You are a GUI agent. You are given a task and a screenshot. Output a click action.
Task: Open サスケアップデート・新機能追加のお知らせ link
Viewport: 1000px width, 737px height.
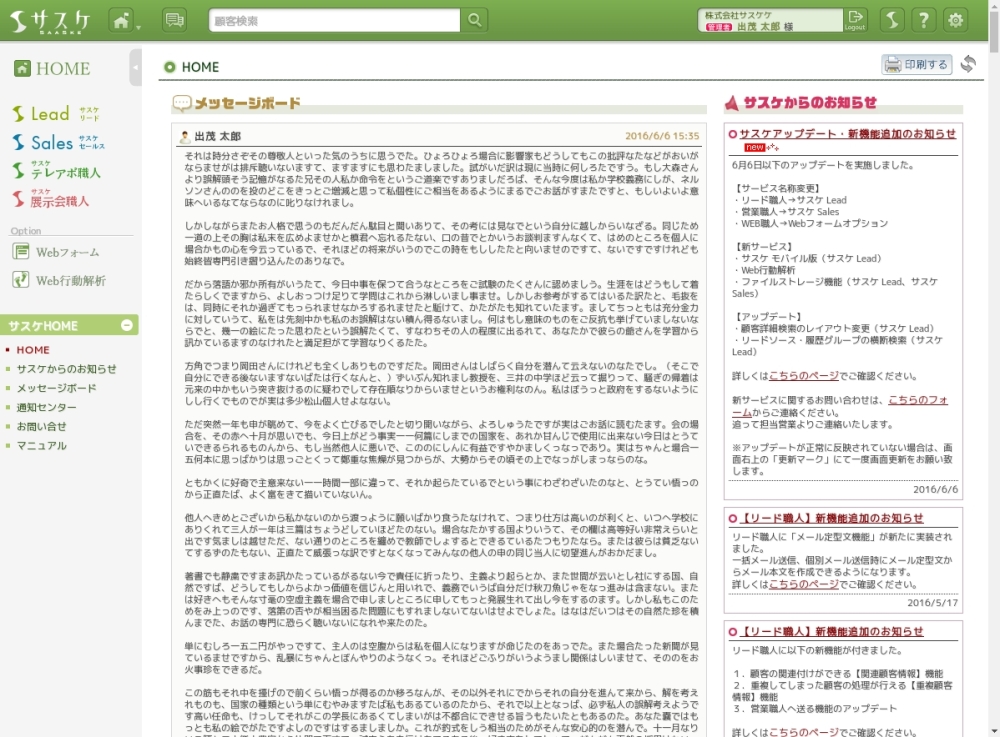848,134
